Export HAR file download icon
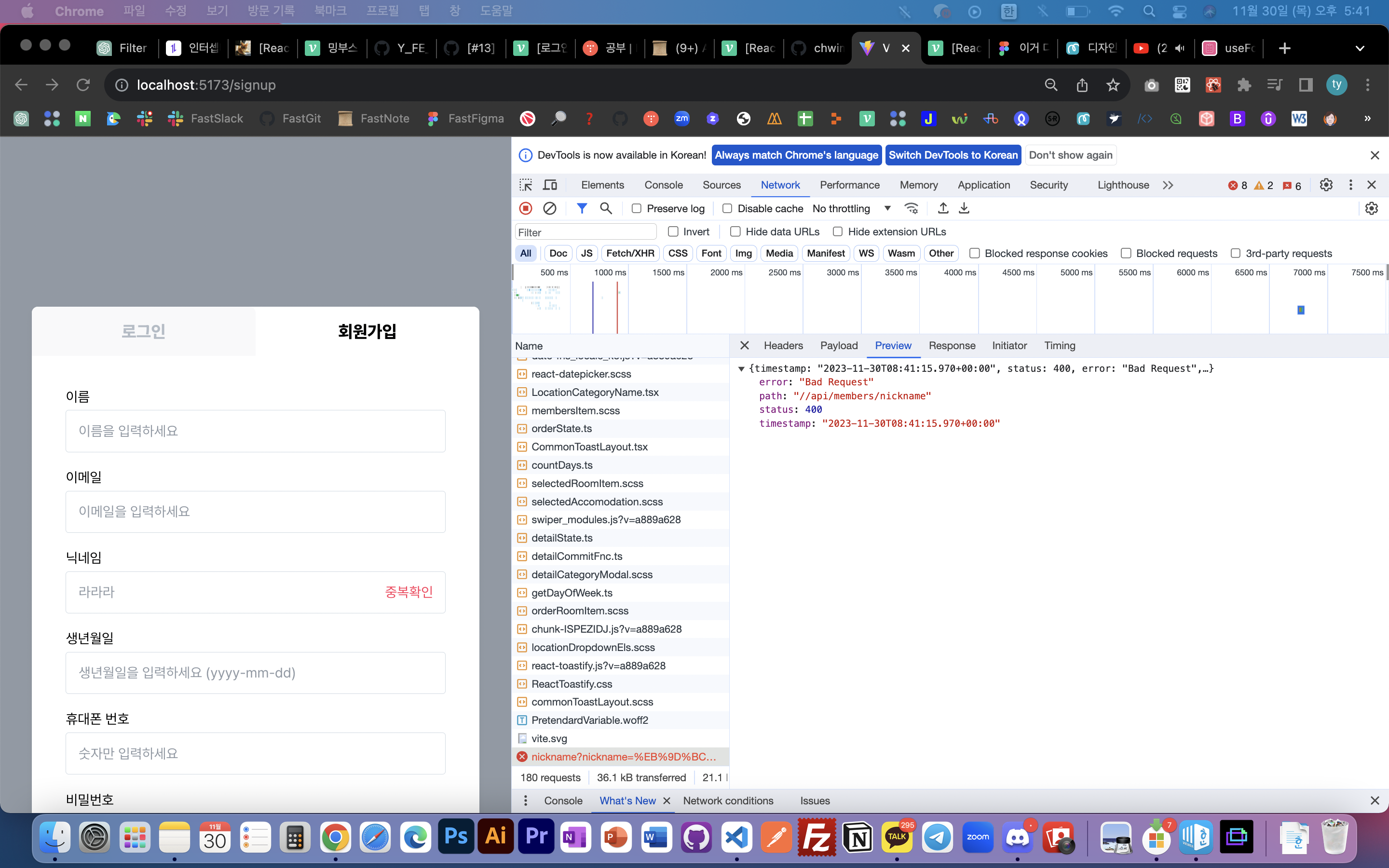The image size is (1389, 868). click(x=964, y=208)
